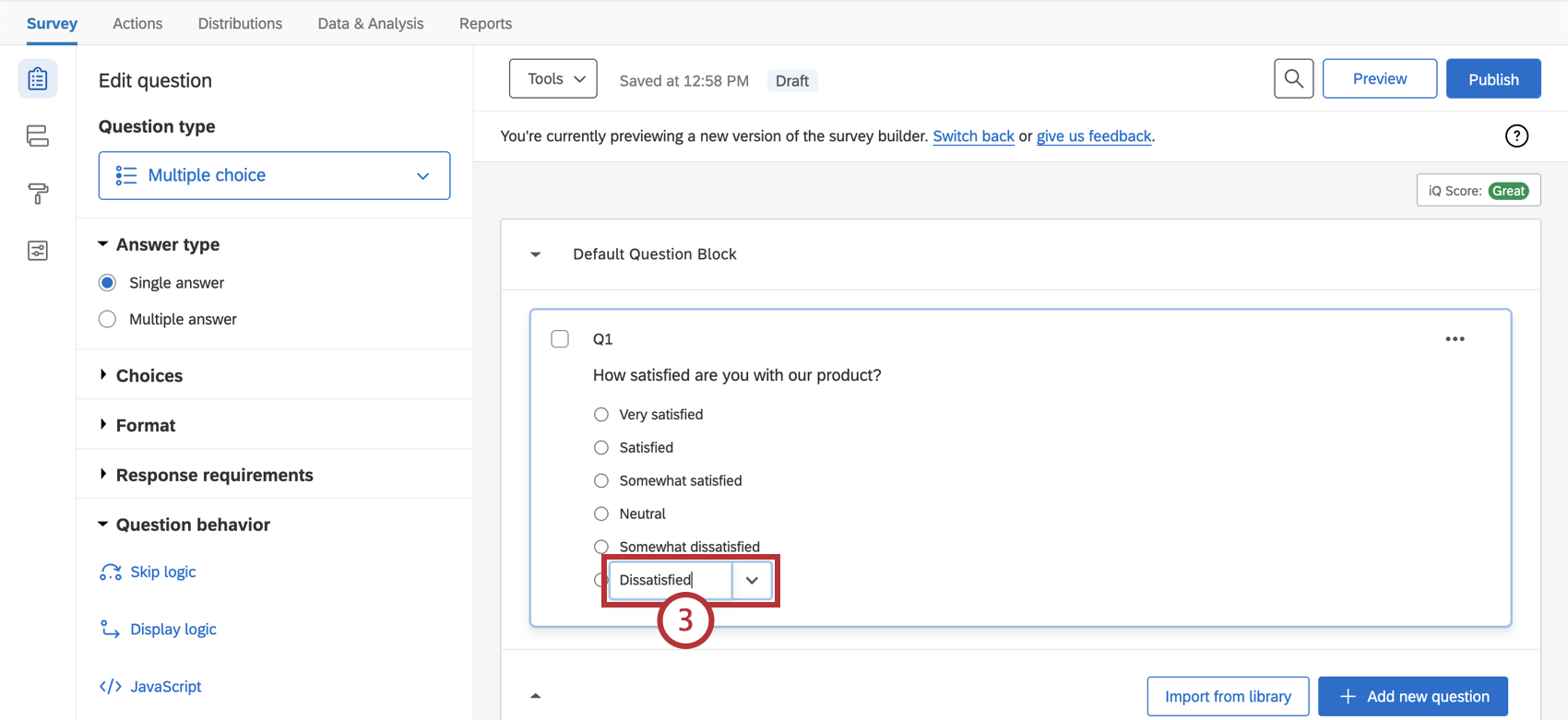Click the Dissatisfied choice text field
The height and width of the screenshot is (720, 1568).
pyautogui.click(x=671, y=580)
